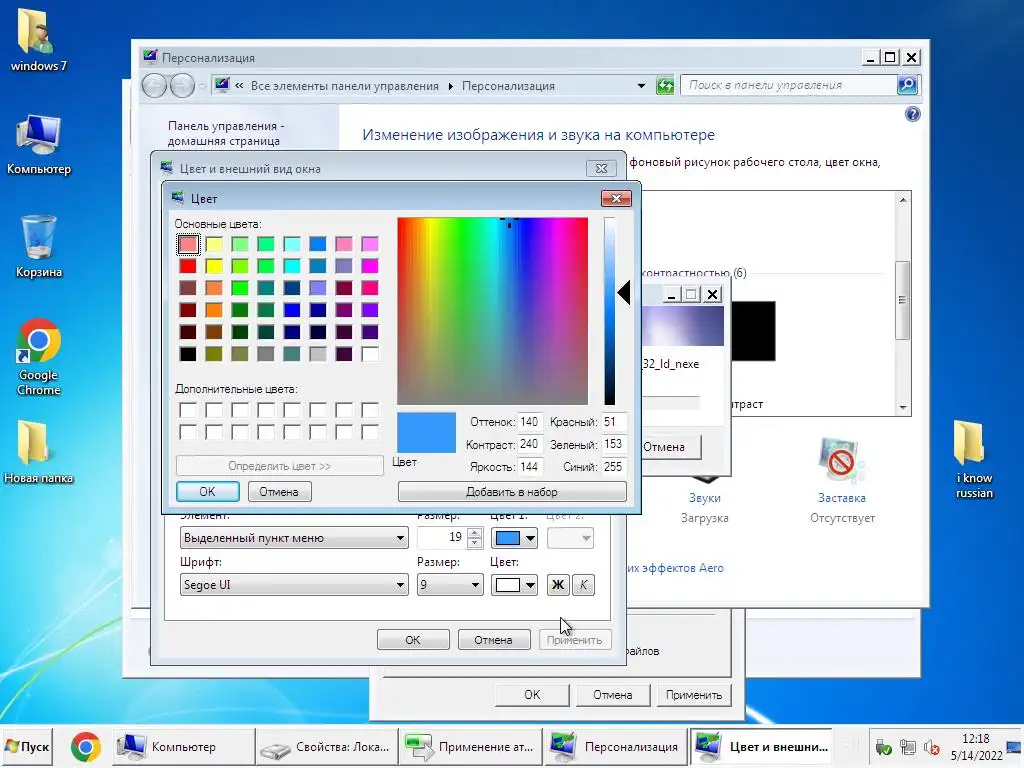Close the Цвет dialog with red X
Viewport: 1024px width, 768px height.
click(x=616, y=199)
